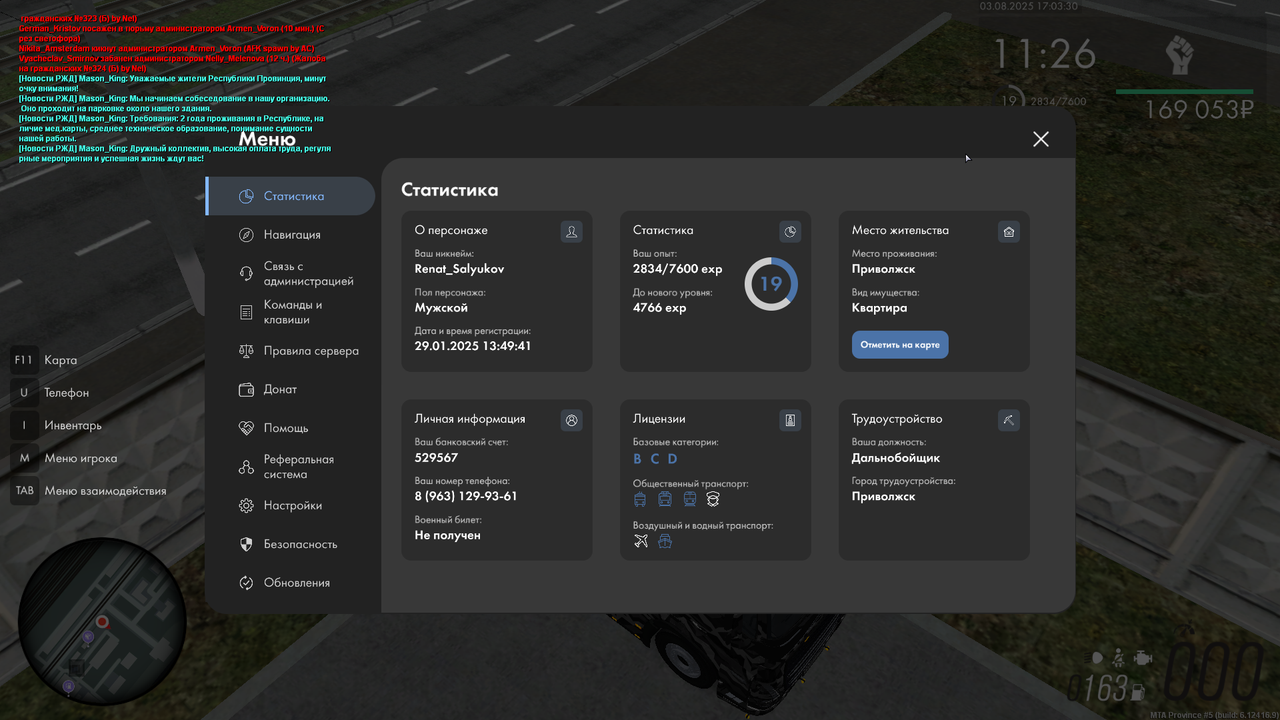Screen dimensions: 1280x720
Task: Click the 4766 exp remaining value
Action: tap(660, 308)
